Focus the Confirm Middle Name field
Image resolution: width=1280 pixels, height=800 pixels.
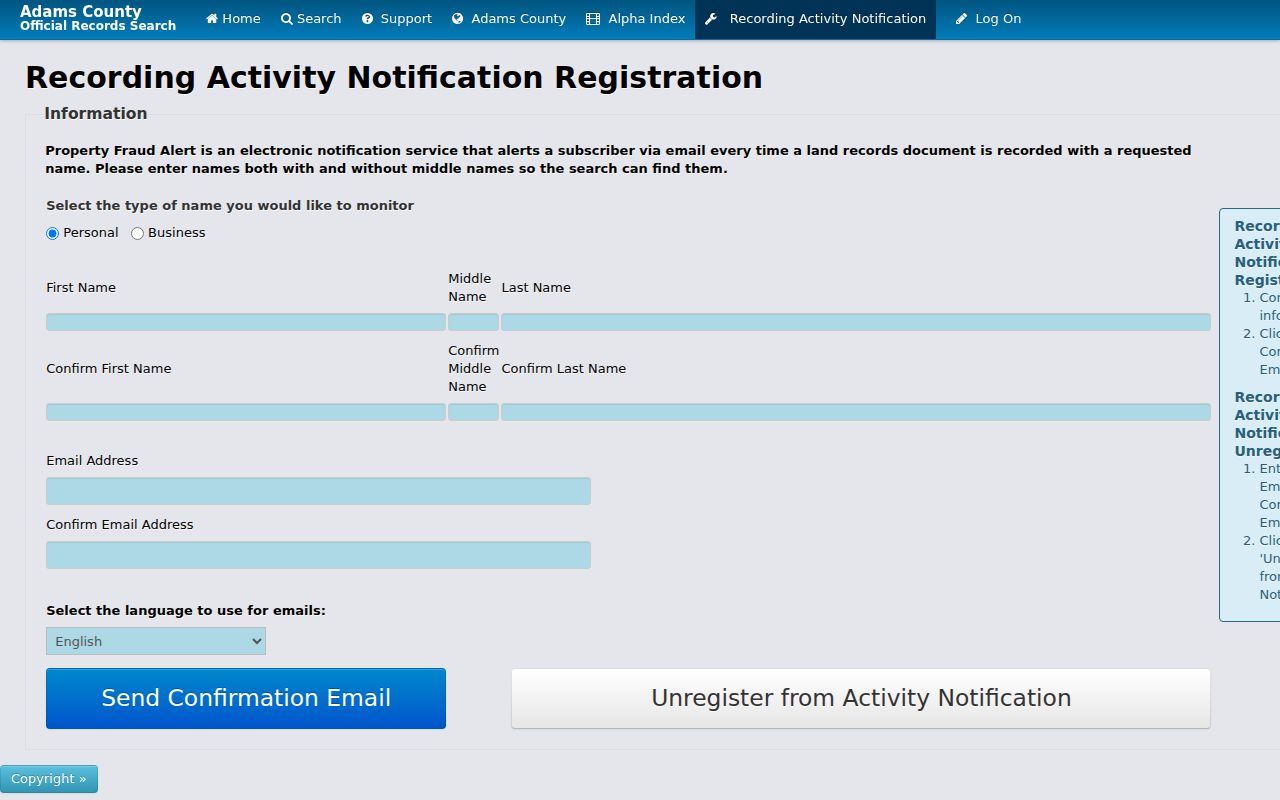[473, 412]
